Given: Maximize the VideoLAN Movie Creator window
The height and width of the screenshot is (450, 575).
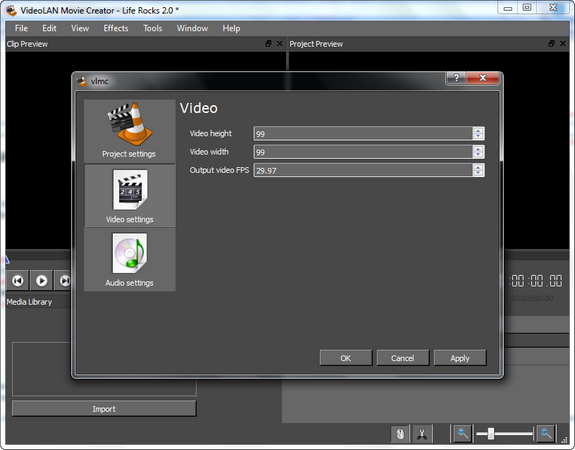Looking at the screenshot, I should (x=527, y=8).
